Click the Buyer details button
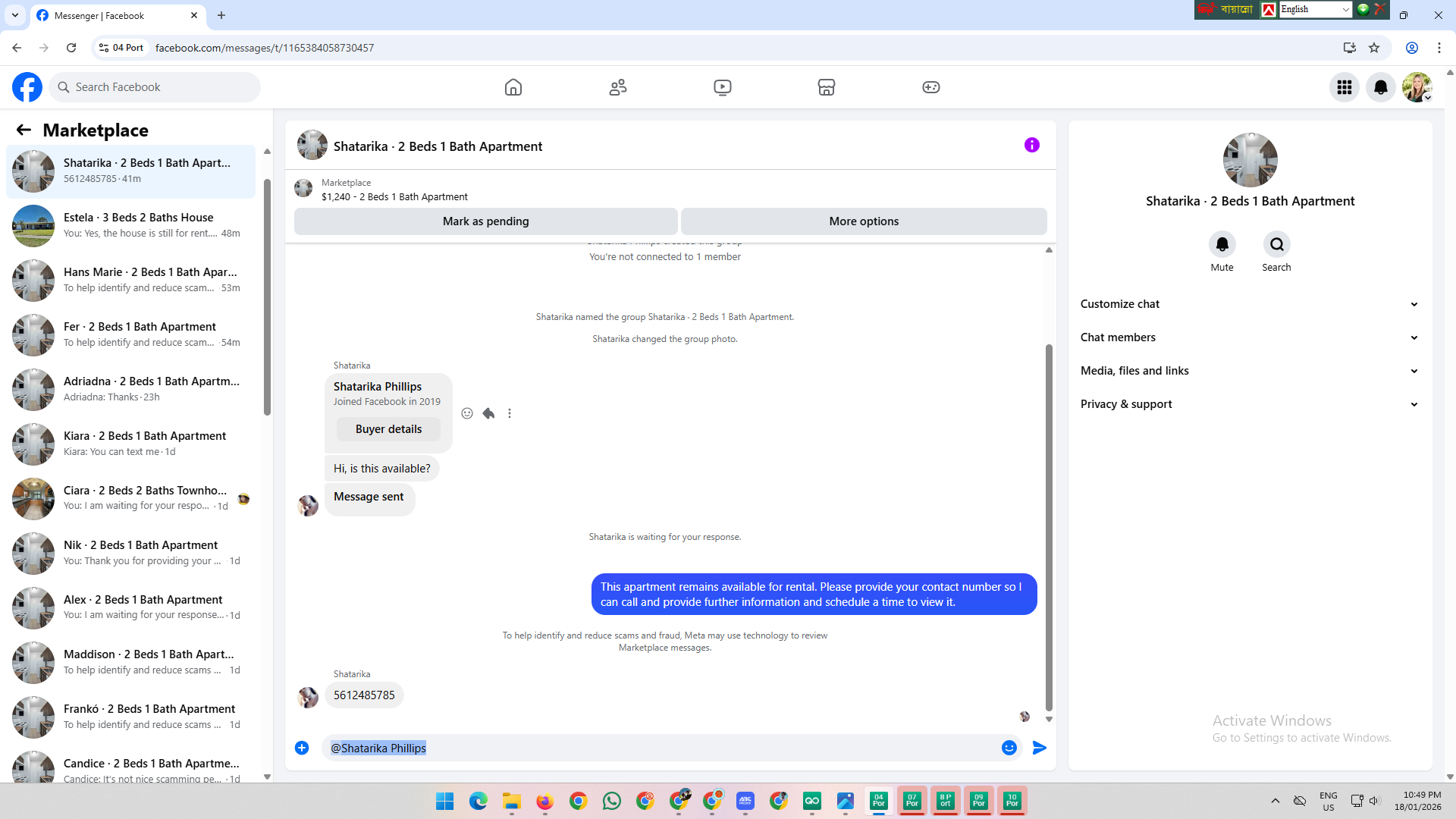This screenshot has height=819, width=1456. pos(388,429)
